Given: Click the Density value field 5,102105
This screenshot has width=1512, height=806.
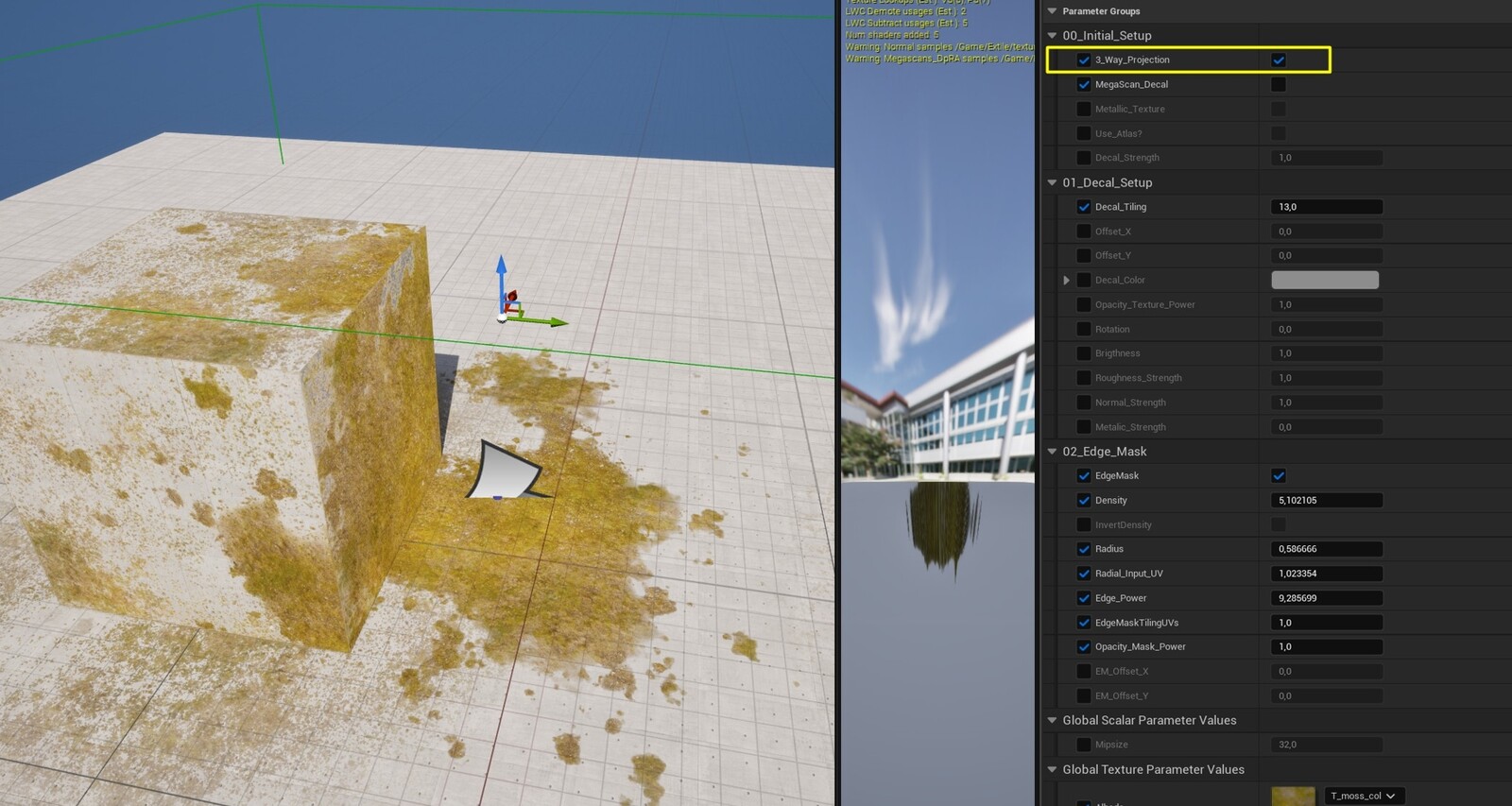Looking at the screenshot, I should 1327,500.
